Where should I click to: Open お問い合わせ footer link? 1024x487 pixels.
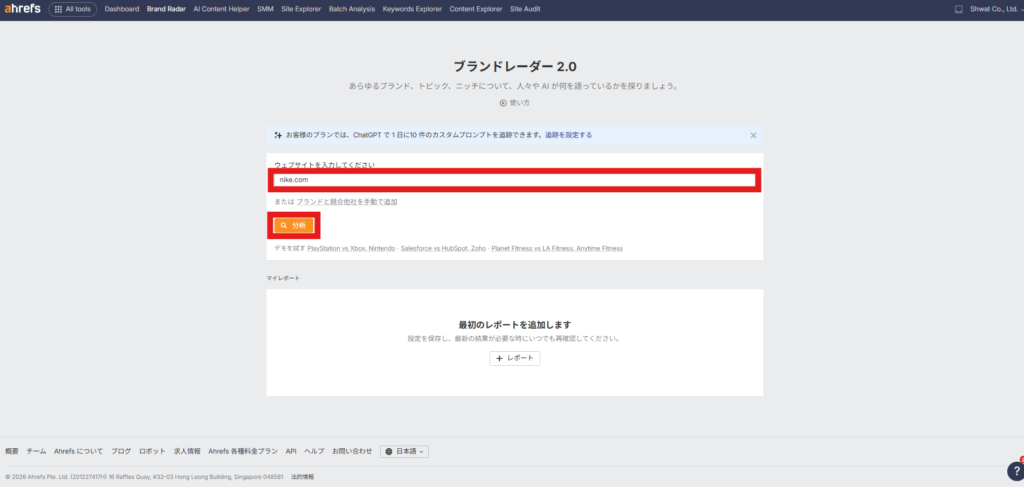(352, 451)
